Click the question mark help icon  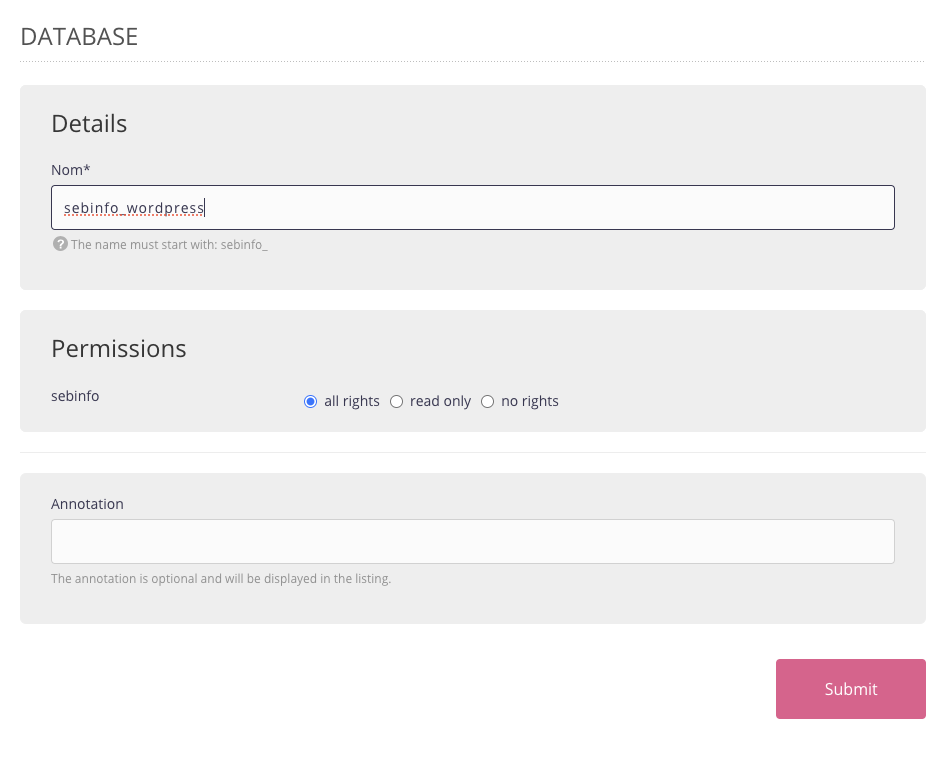pos(60,244)
